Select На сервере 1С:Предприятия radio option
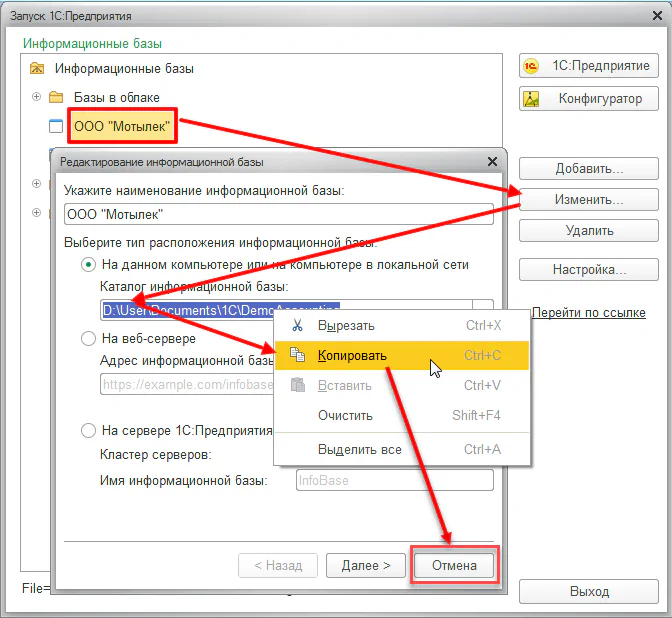 [89, 431]
